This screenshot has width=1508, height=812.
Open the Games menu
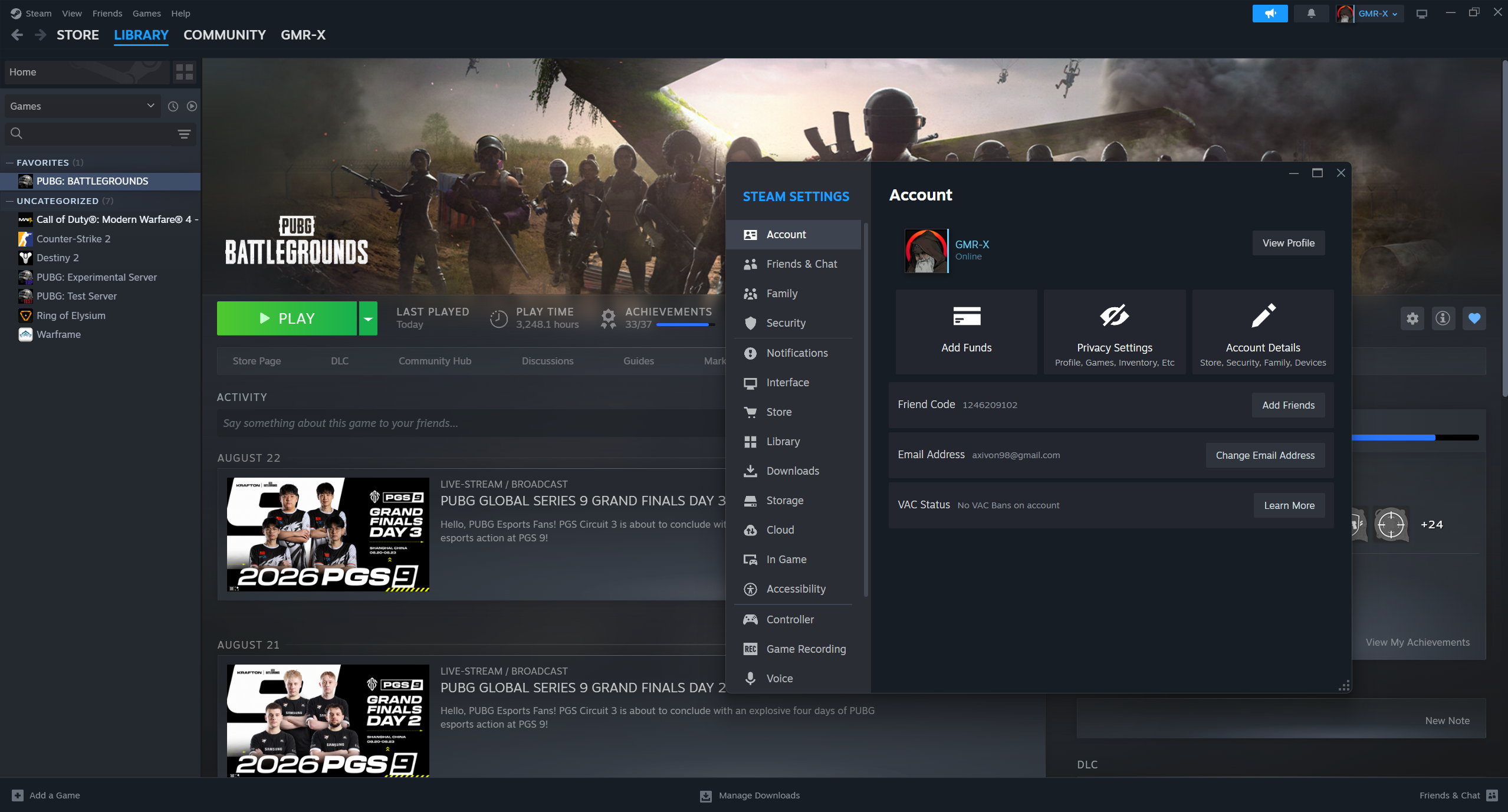pos(147,14)
